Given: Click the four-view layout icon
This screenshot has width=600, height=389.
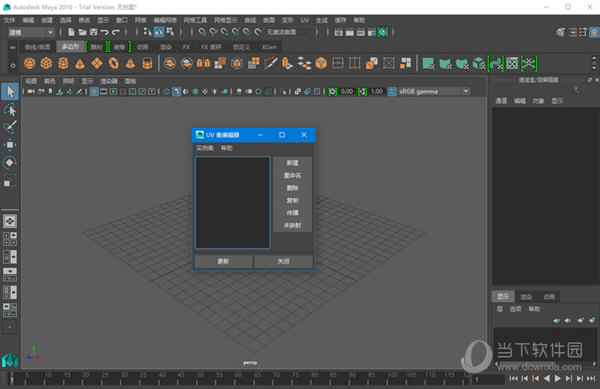Looking at the screenshot, I should click(10, 239).
